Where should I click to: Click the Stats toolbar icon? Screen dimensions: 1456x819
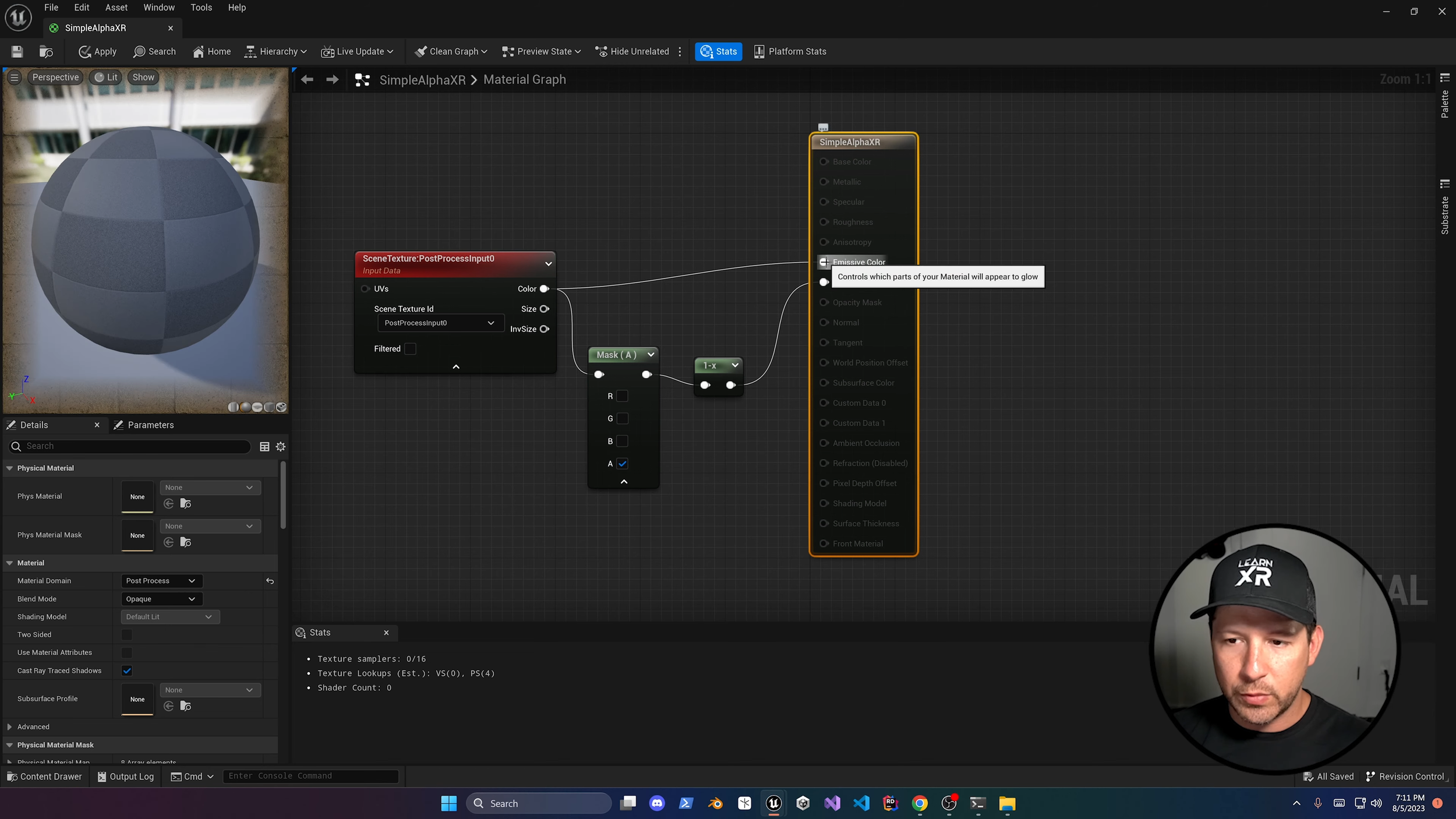coord(718,51)
